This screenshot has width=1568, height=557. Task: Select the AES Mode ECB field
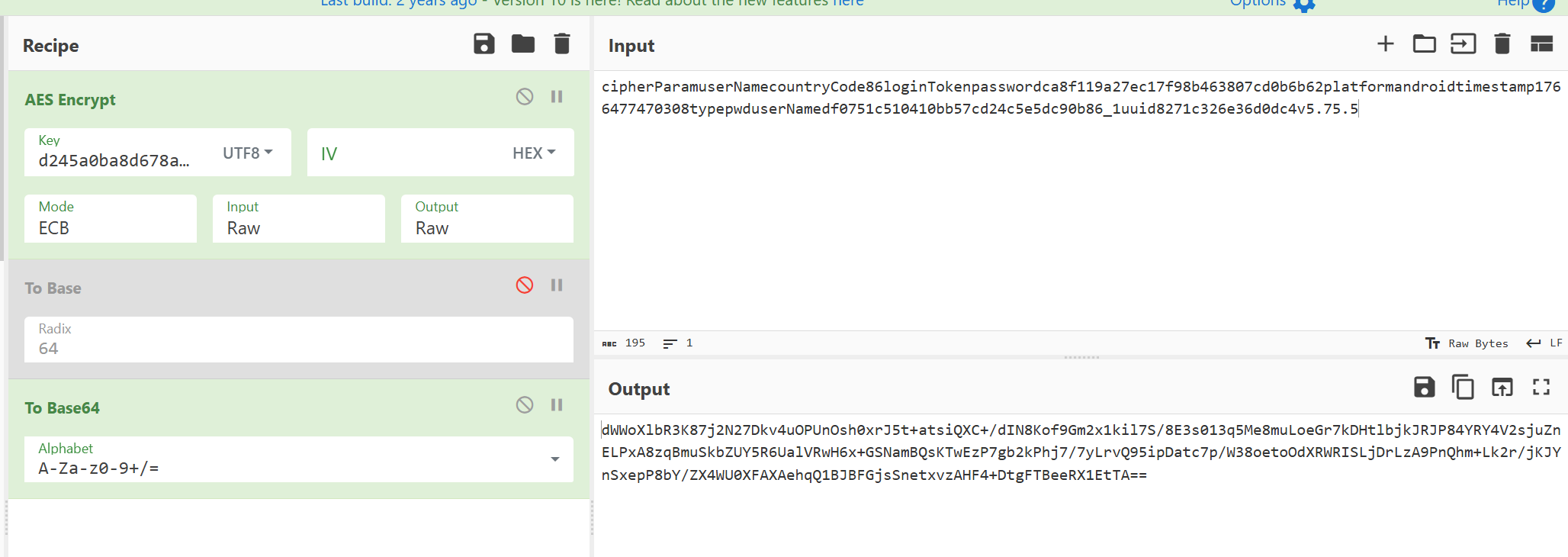111,227
